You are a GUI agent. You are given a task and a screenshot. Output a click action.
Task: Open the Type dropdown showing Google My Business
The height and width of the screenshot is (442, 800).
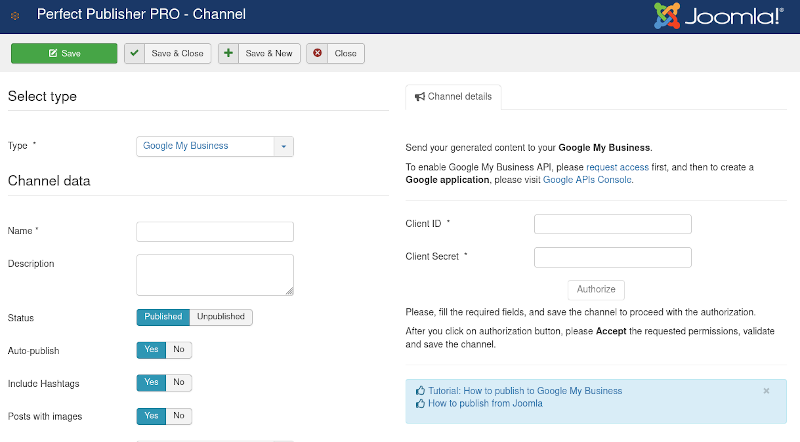point(215,146)
